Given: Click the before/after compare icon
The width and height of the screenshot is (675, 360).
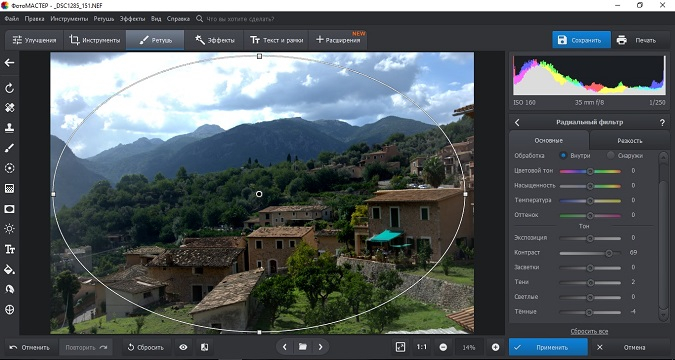Looking at the screenshot, I should [204, 347].
